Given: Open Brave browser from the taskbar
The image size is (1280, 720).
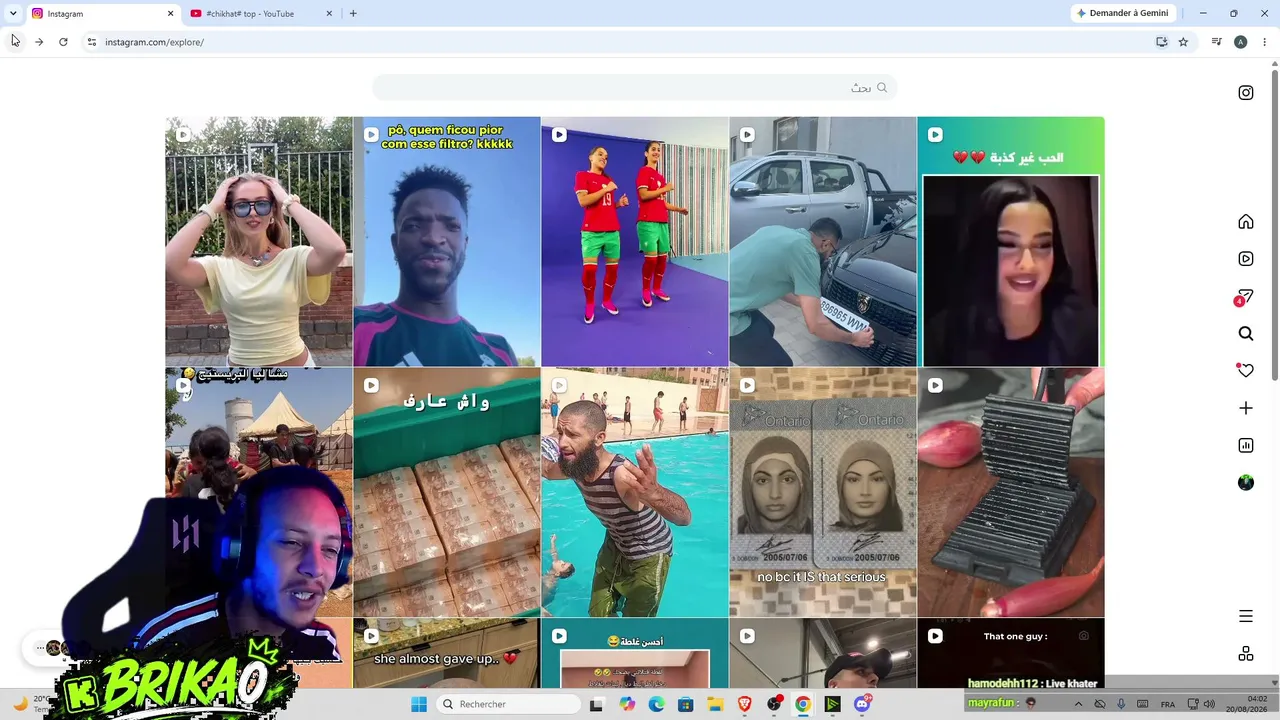Looking at the screenshot, I should pyautogui.click(x=744, y=704).
